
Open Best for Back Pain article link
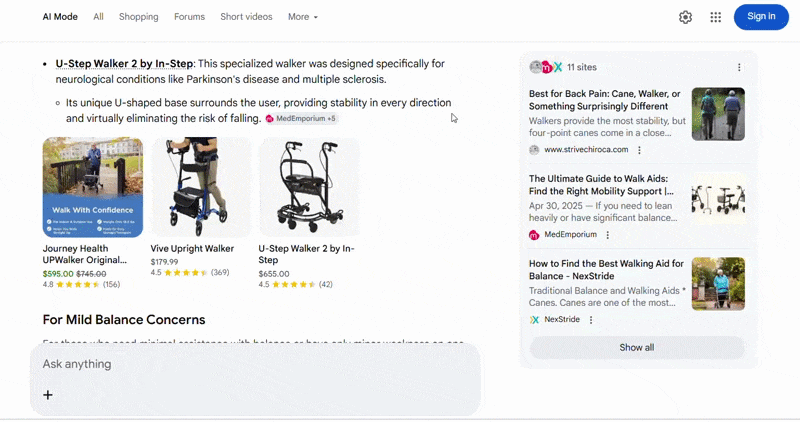605,100
